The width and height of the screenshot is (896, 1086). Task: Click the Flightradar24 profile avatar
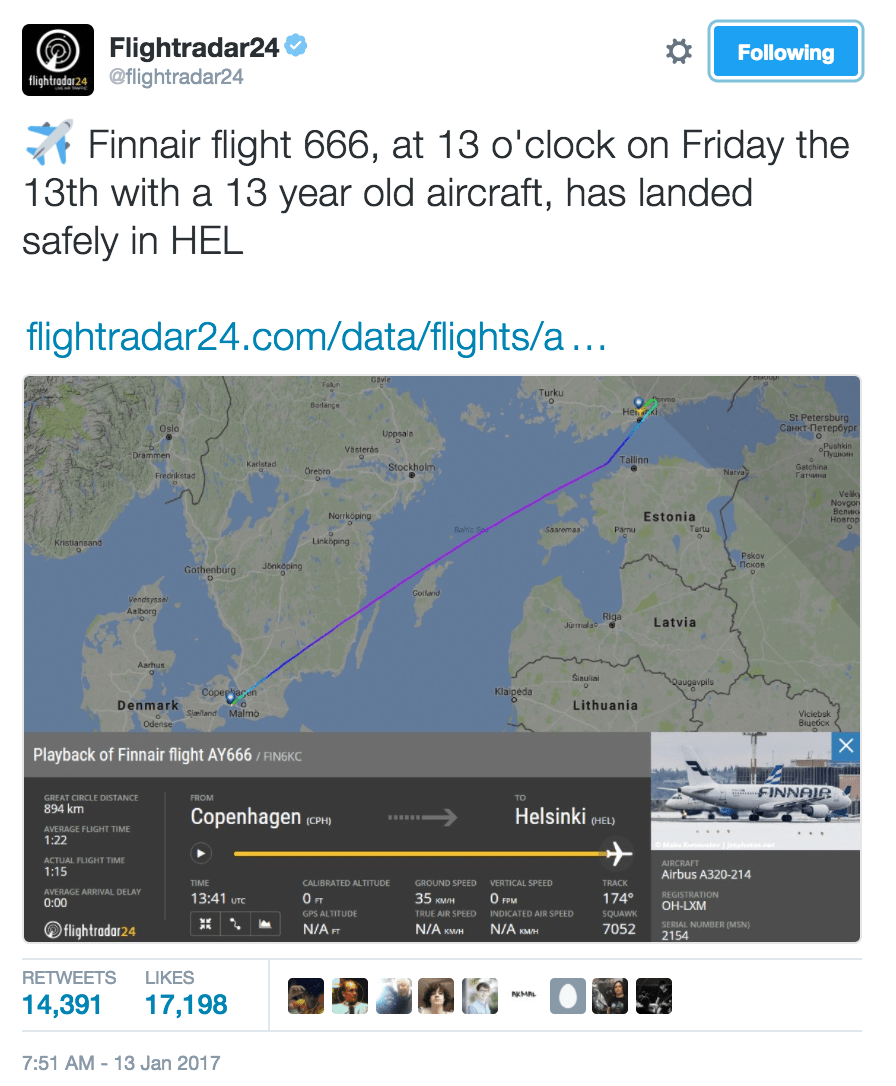[x=58, y=60]
